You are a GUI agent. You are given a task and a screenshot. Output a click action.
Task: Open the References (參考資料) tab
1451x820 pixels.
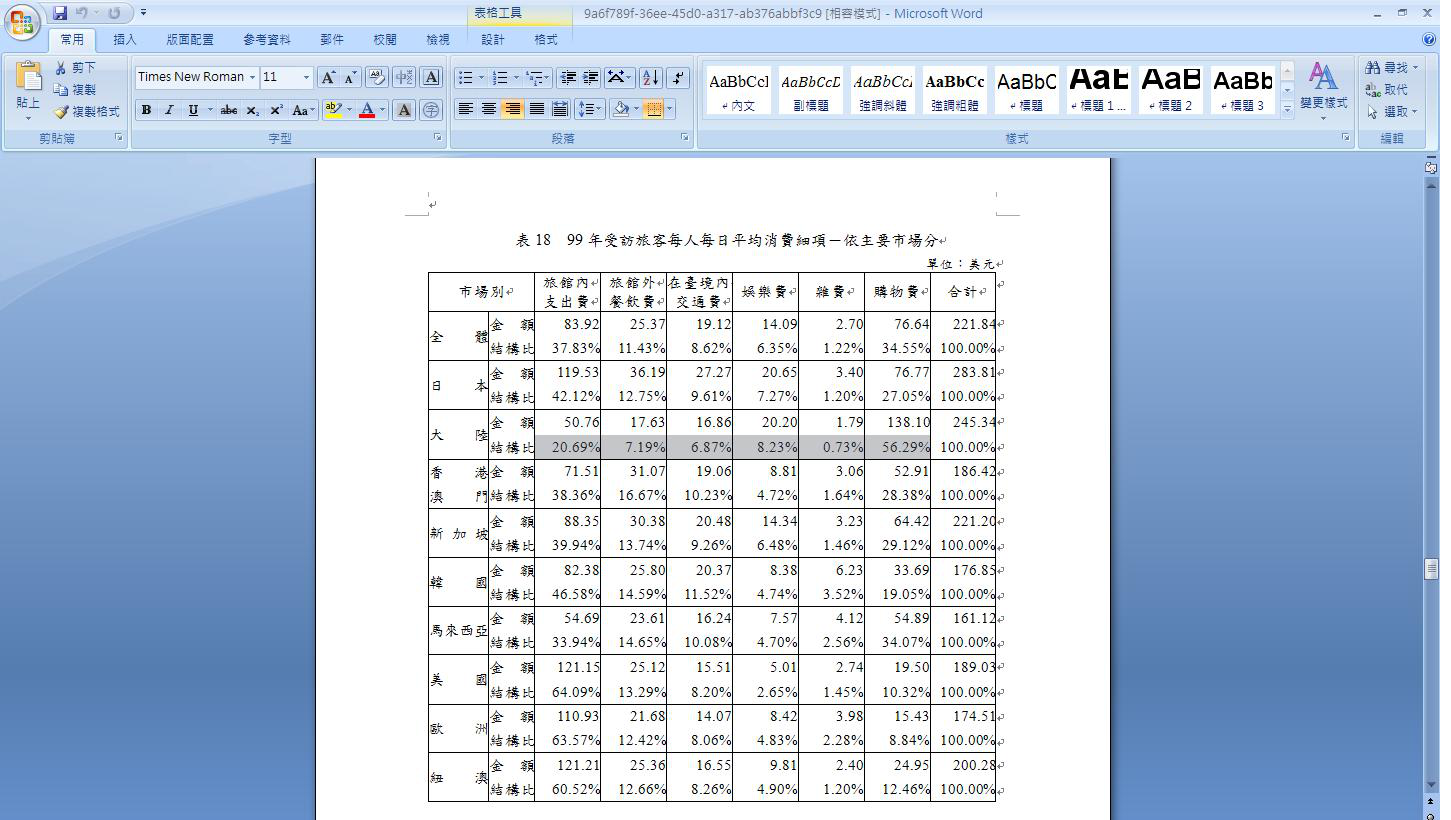pyautogui.click(x=267, y=39)
